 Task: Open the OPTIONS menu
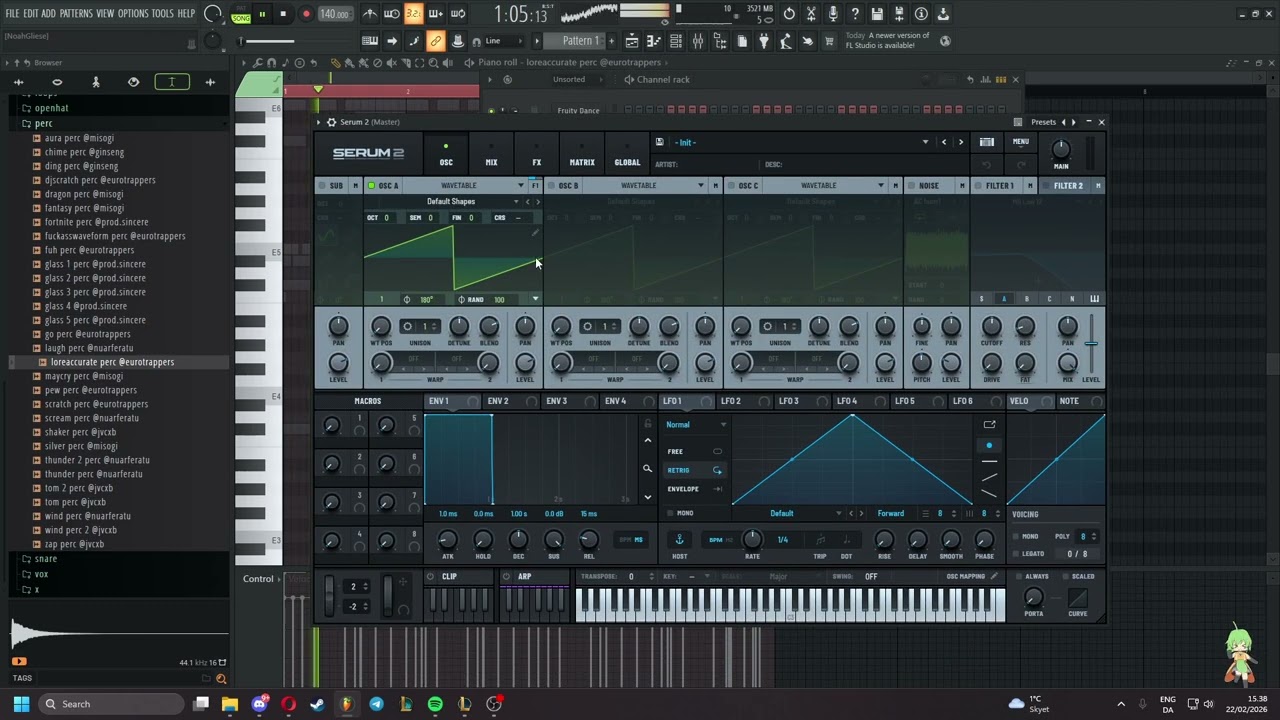133,14
